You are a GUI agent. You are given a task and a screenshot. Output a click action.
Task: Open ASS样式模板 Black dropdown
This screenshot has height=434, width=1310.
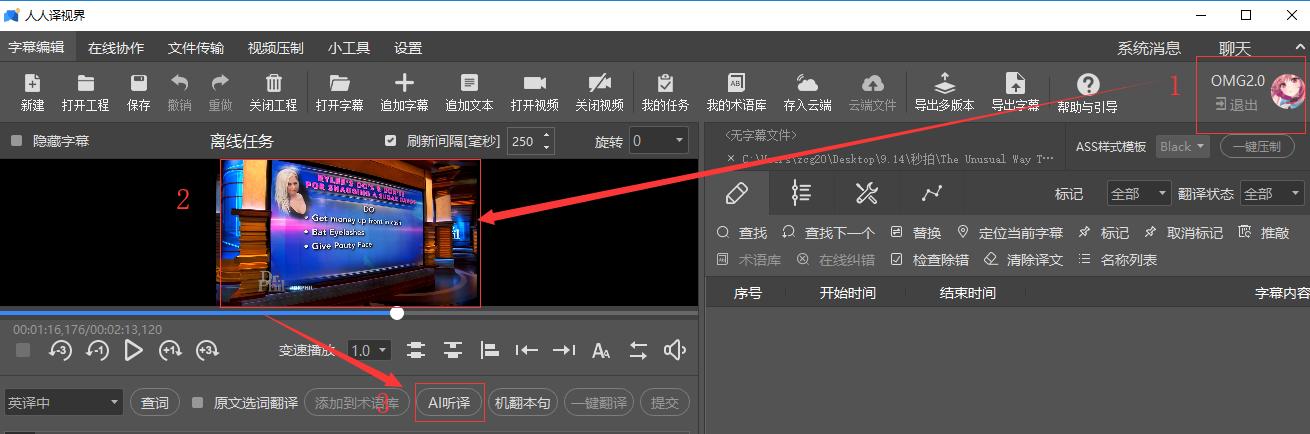coord(1183,146)
